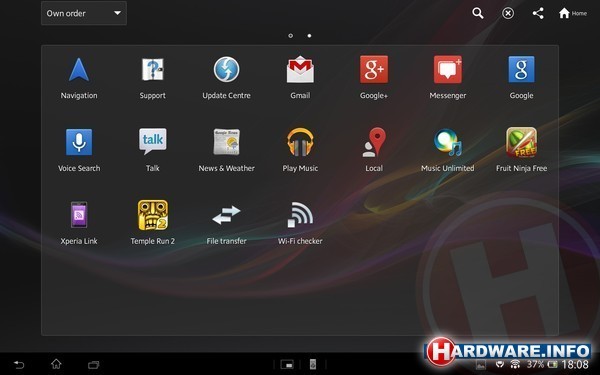Start Fruit Ninja Free

[522, 150]
